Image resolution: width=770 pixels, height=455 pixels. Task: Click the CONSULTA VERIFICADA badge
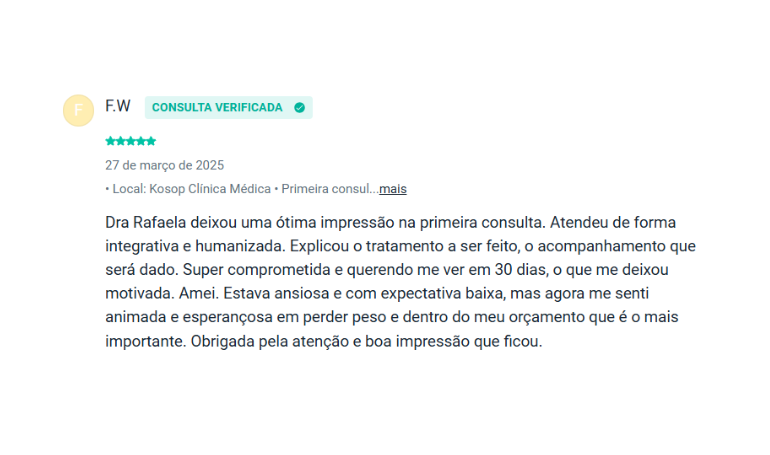[228, 107]
